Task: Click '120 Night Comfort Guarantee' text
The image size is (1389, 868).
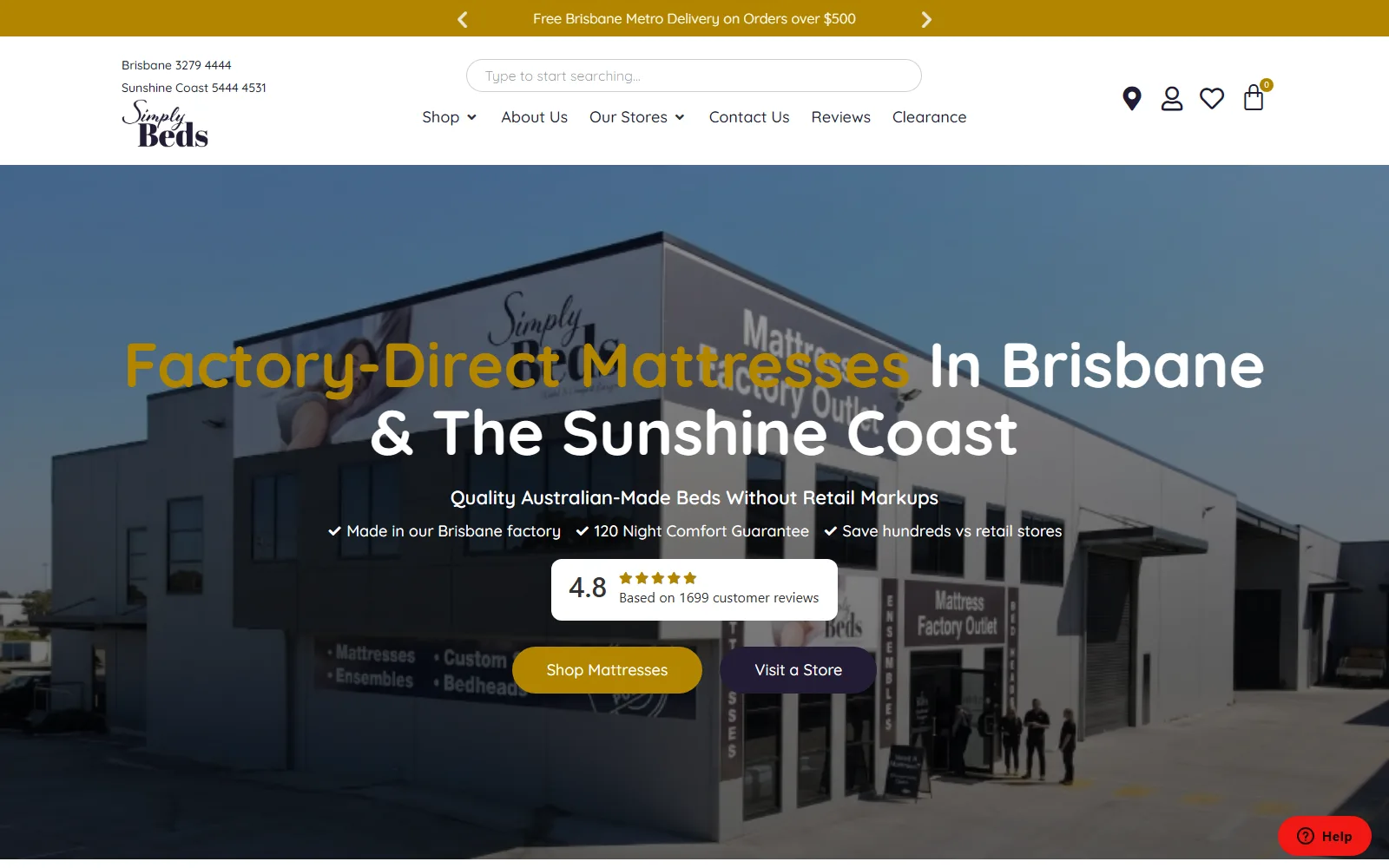Action: pos(701,531)
